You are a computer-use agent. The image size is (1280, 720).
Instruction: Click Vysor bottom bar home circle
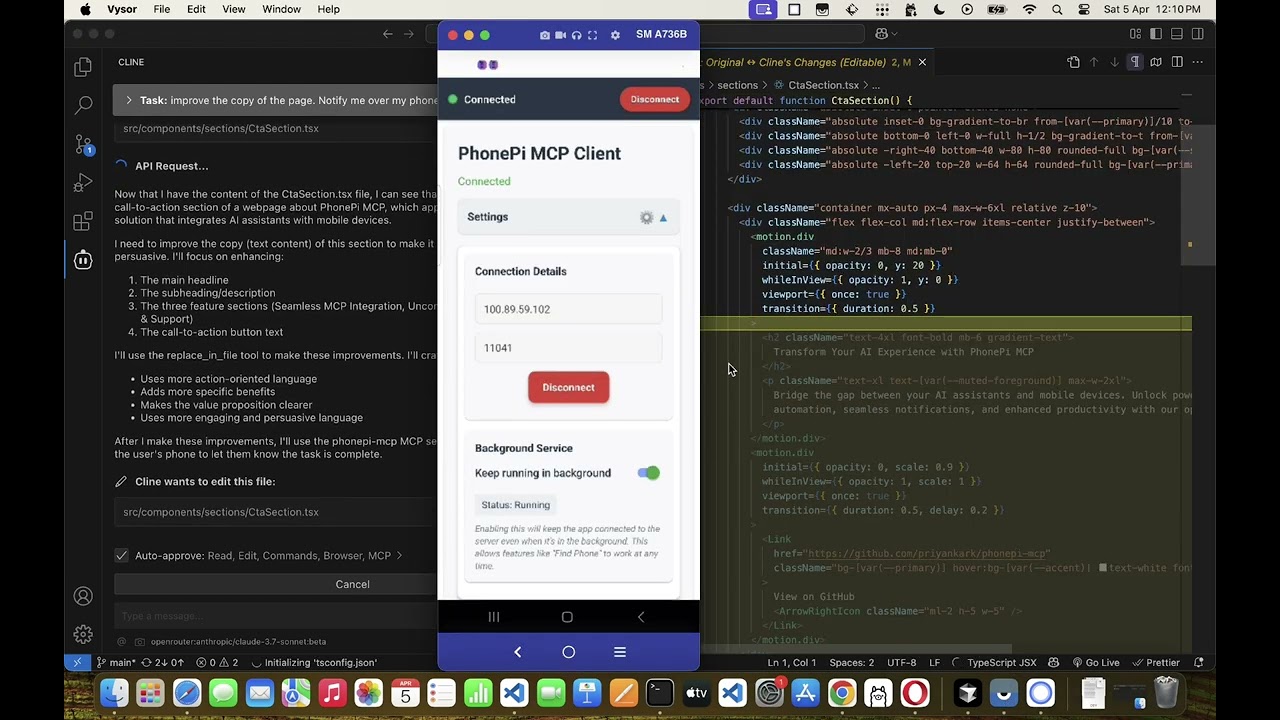(x=568, y=652)
